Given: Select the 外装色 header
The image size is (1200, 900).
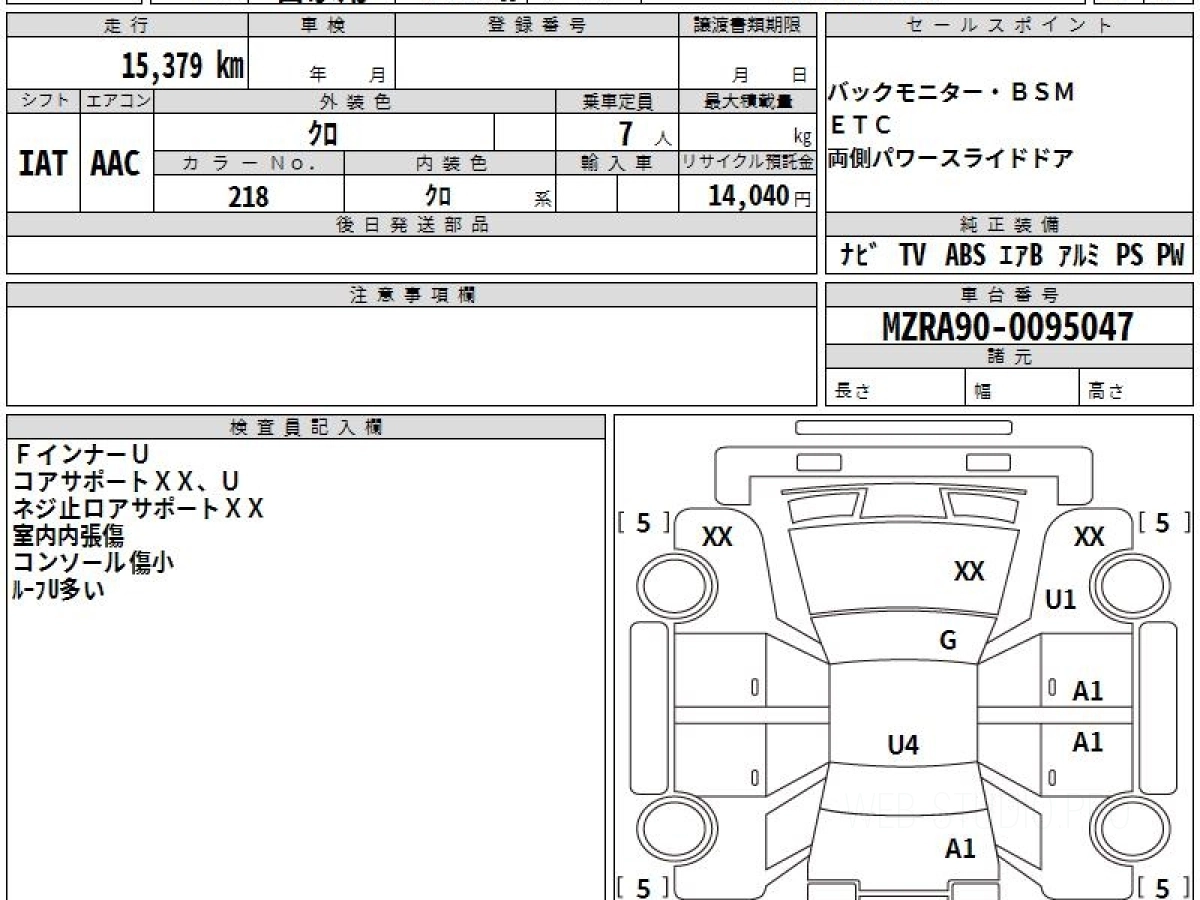Looking at the screenshot, I should click(355, 101).
